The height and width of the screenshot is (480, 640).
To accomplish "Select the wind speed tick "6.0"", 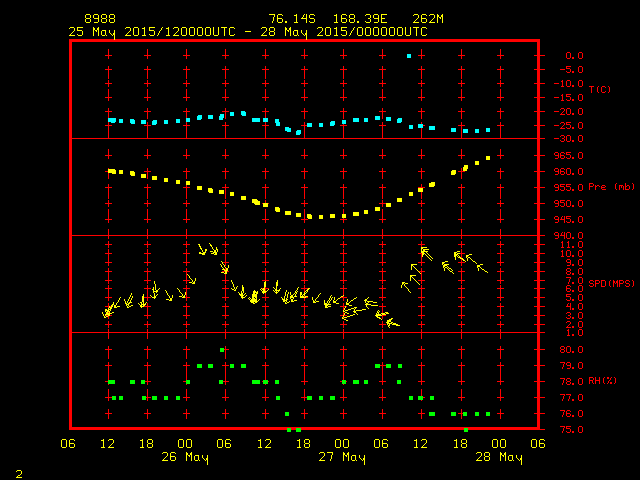I will [574, 289].
